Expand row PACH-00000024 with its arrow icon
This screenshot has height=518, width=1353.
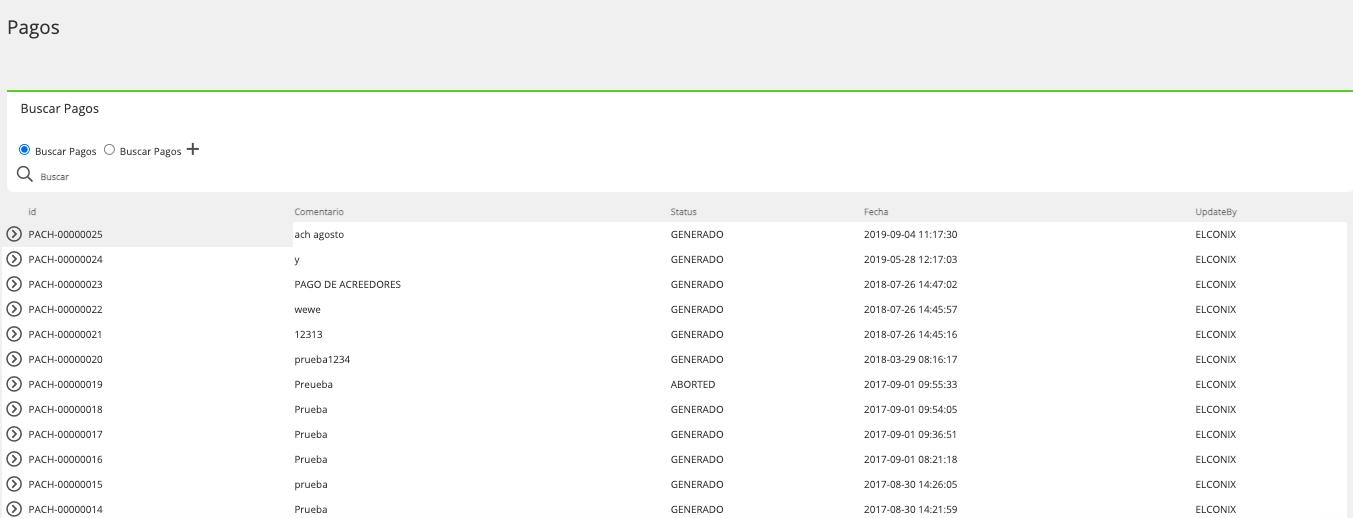14,259
